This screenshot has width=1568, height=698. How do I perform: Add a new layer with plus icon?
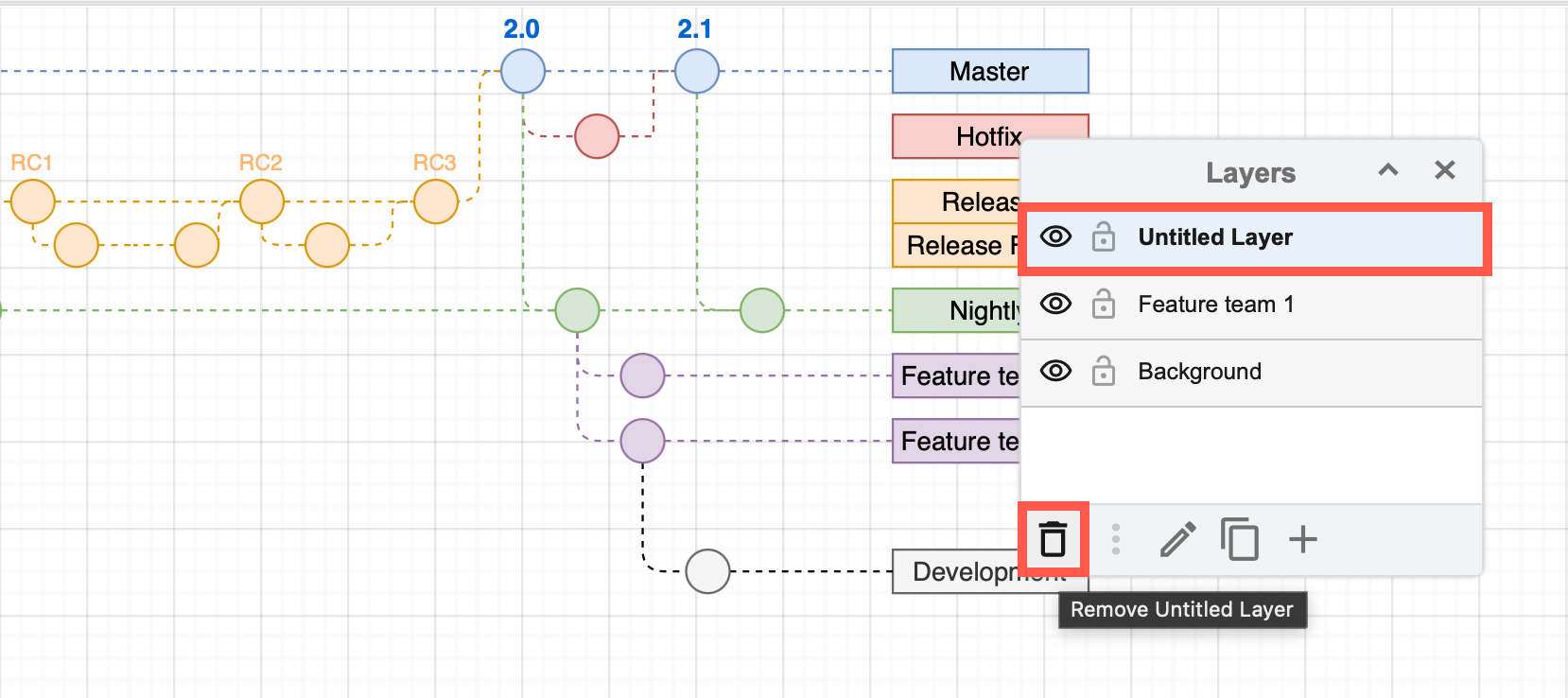tap(1302, 539)
